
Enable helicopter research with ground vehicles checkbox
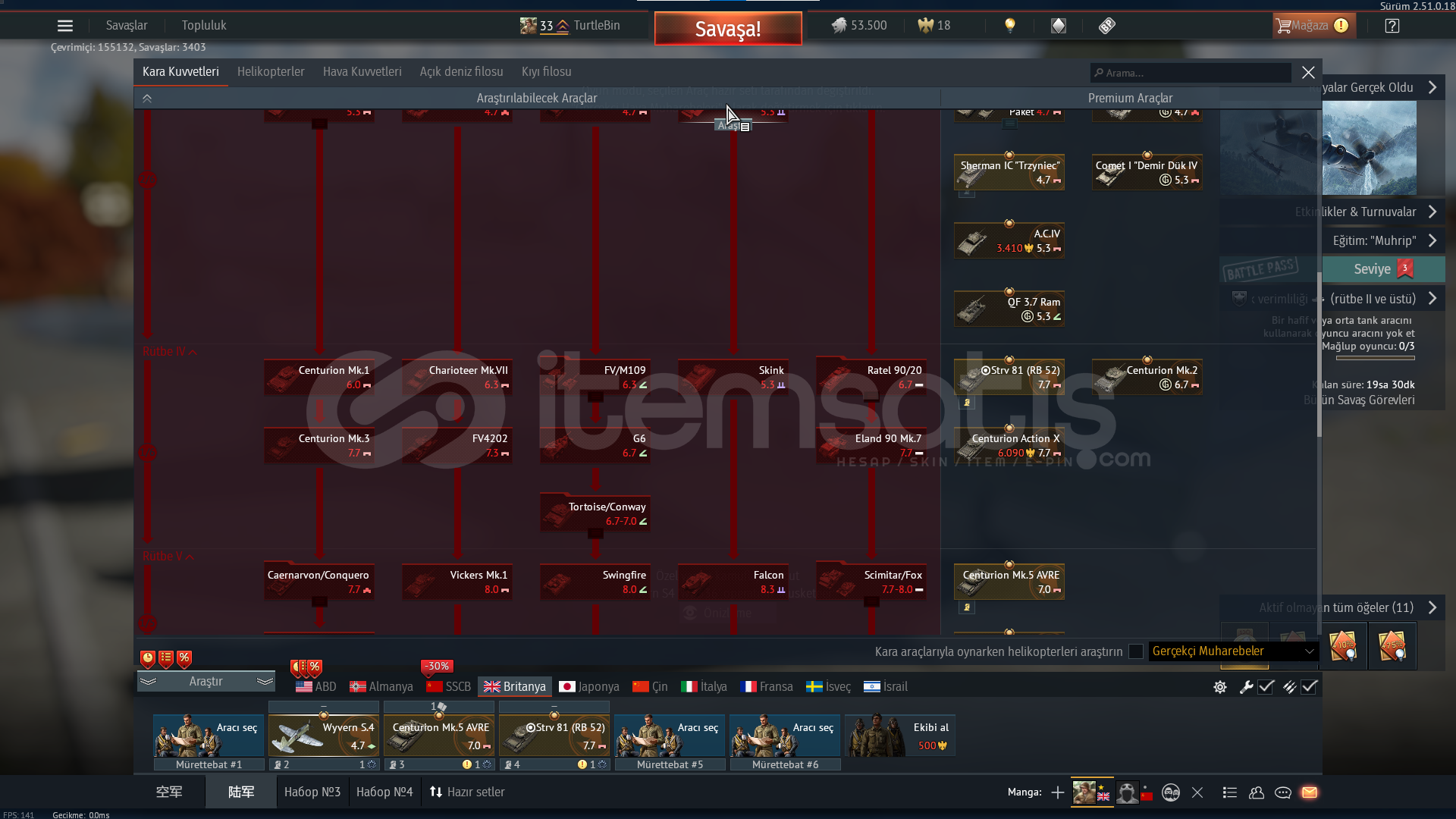click(1135, 651)
